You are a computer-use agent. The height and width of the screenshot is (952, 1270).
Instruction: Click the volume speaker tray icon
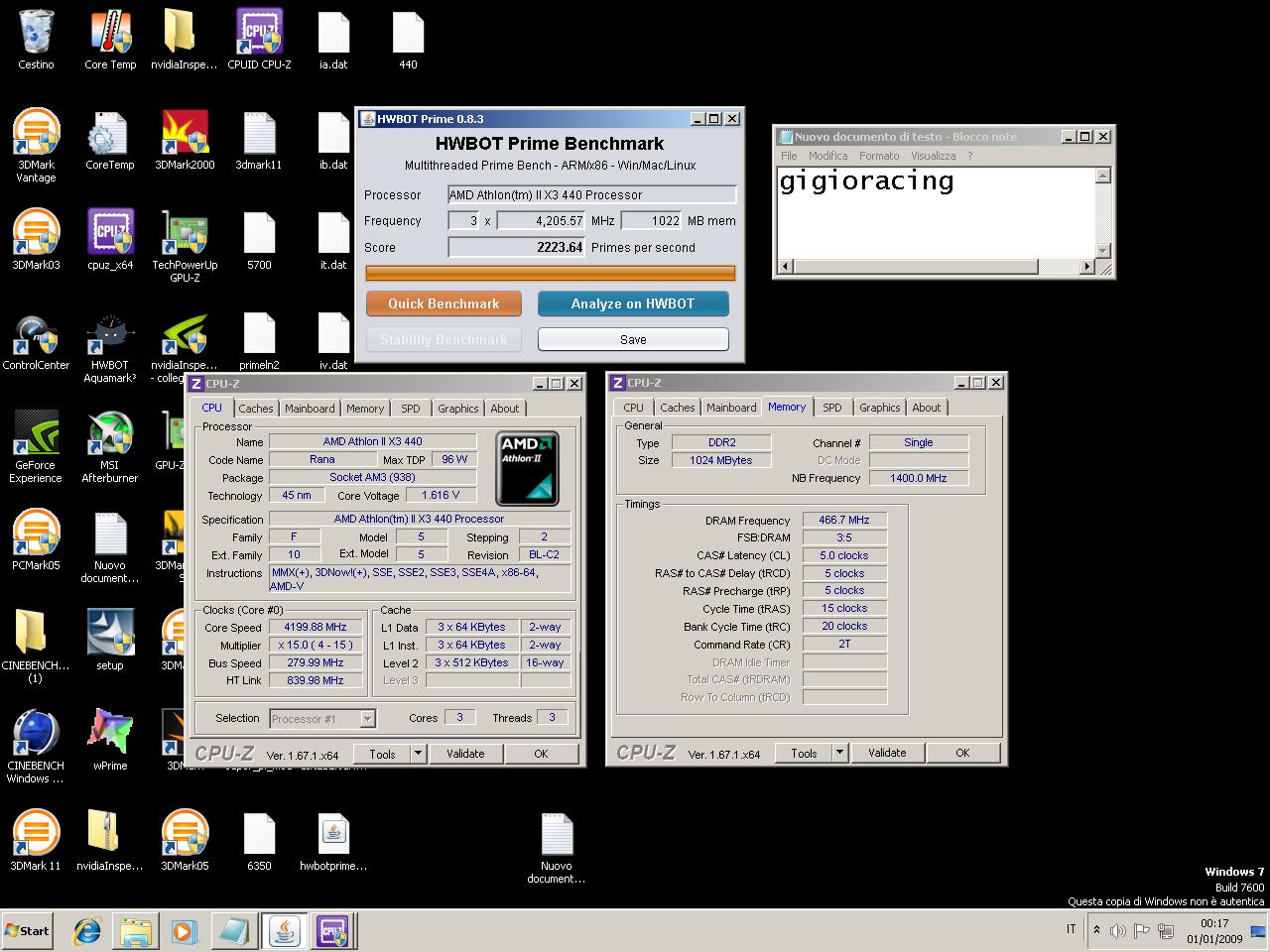1118,930
